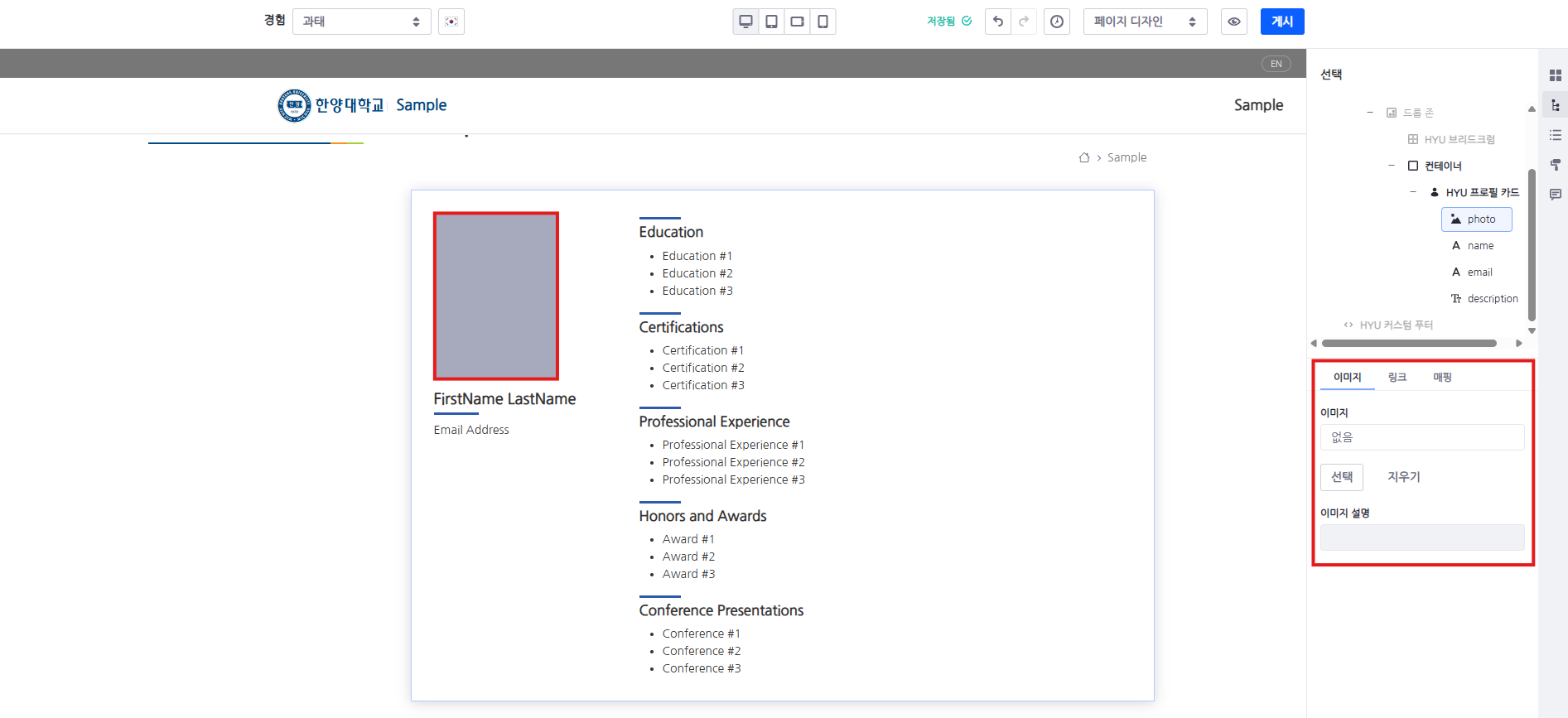Collapse the HYU 프로필 카드 tree node
1568x718 pixels.
[1413, 192]
